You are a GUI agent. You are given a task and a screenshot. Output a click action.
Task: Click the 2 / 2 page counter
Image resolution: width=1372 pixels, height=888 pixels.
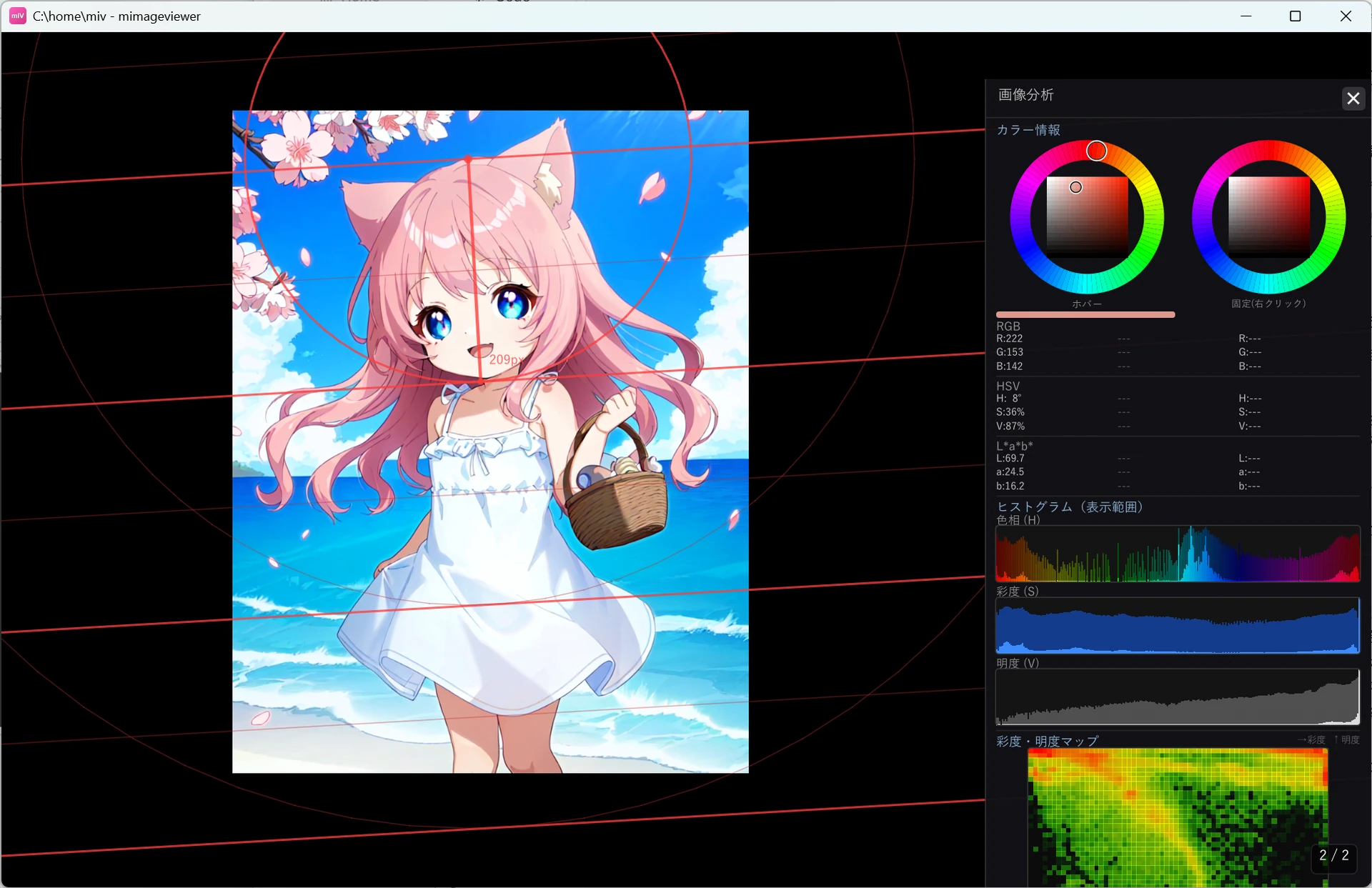click(1334, 855)
